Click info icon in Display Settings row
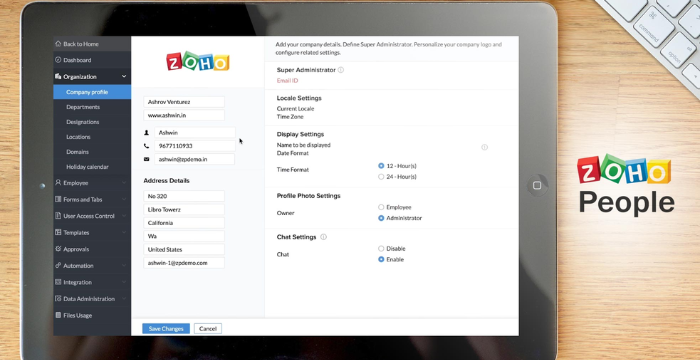 pos(484,147)
